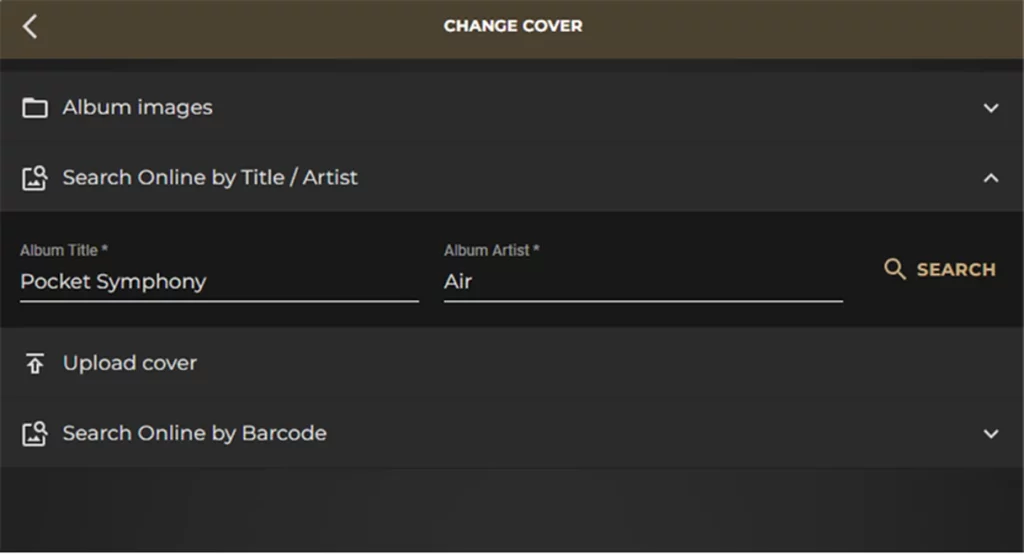Viewport: 1024px width, 554px height.
Task: Click the Upload cover arrow icon
Action: (35, 364)
